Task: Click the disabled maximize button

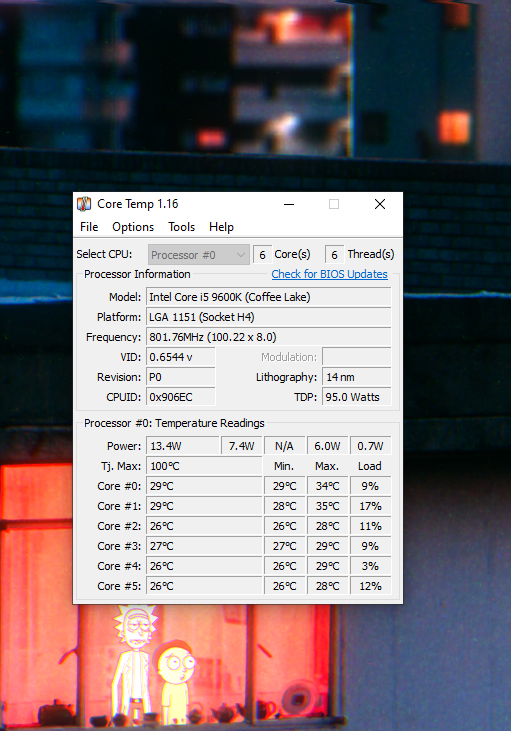Action: click(334, 204)
